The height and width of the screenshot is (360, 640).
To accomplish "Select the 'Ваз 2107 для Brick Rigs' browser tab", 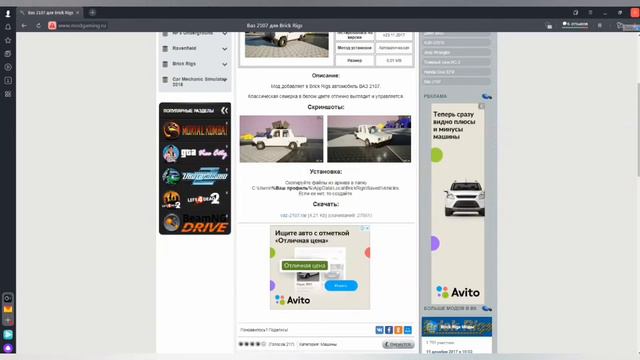I will pos(50,13).
